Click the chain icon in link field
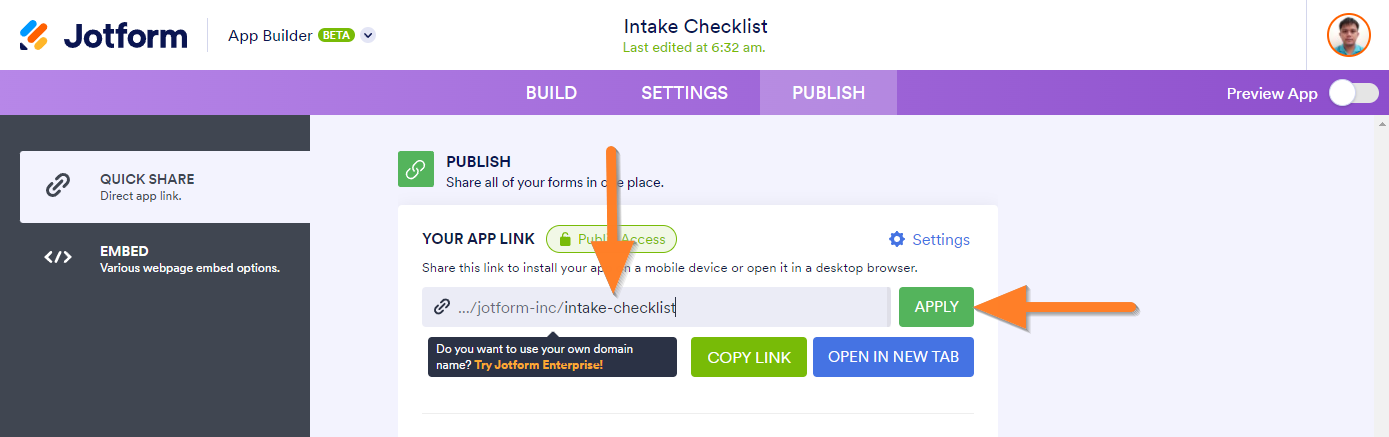1389x437 pixels. point(442,307)
